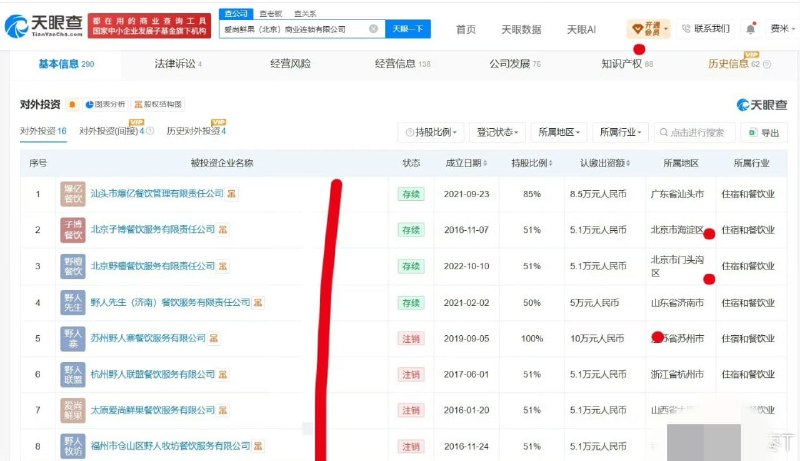Click 联系我们 contact link
The height and width of the screenshot is (461, 800).
click(x=706, y=29)
